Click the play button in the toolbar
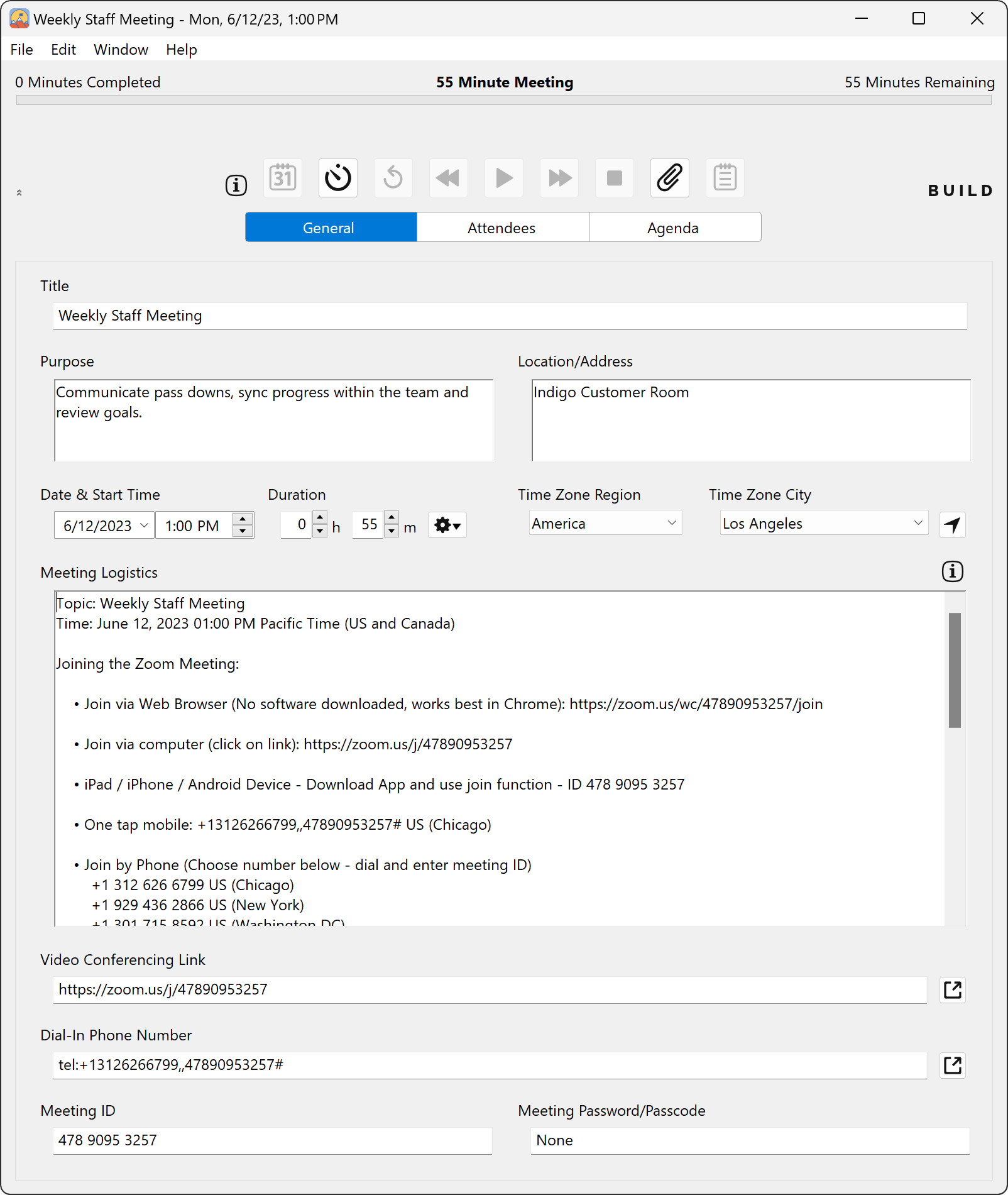 [504, 178]
